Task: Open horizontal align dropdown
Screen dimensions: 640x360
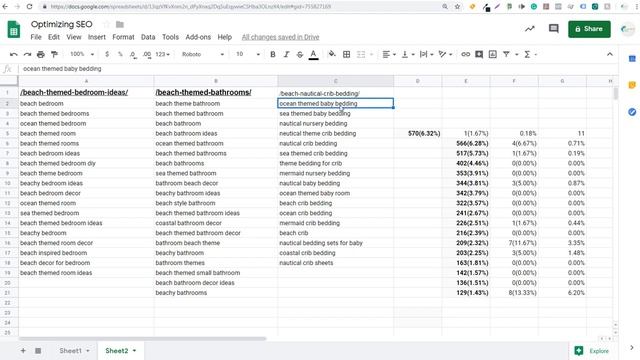Action: click(389, 54)
